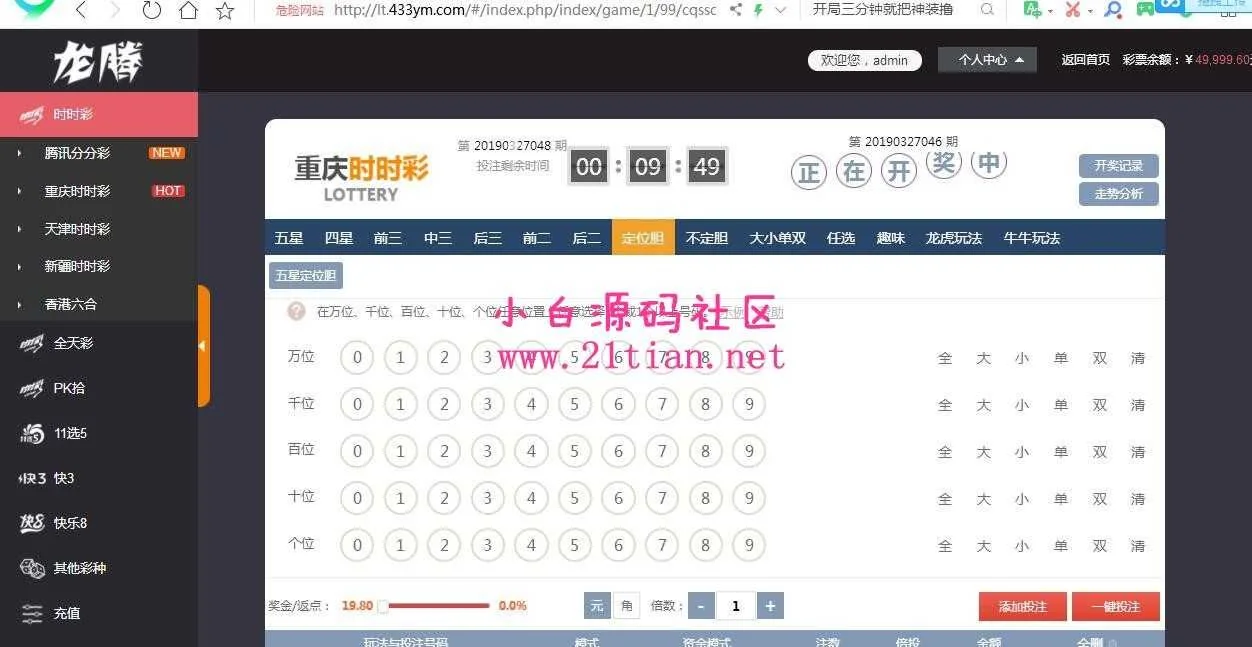Select number 7 in 百位 row
This screenshot has width=1252, height=647.
point(662,452)
